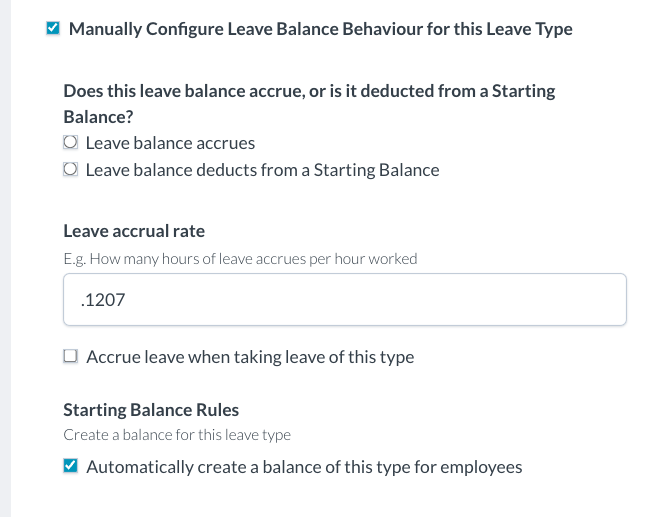This screenshot has height=517, width=668.
Task: Click the 'Leave accrual rate' heading
Action: (x=134, y=231)
